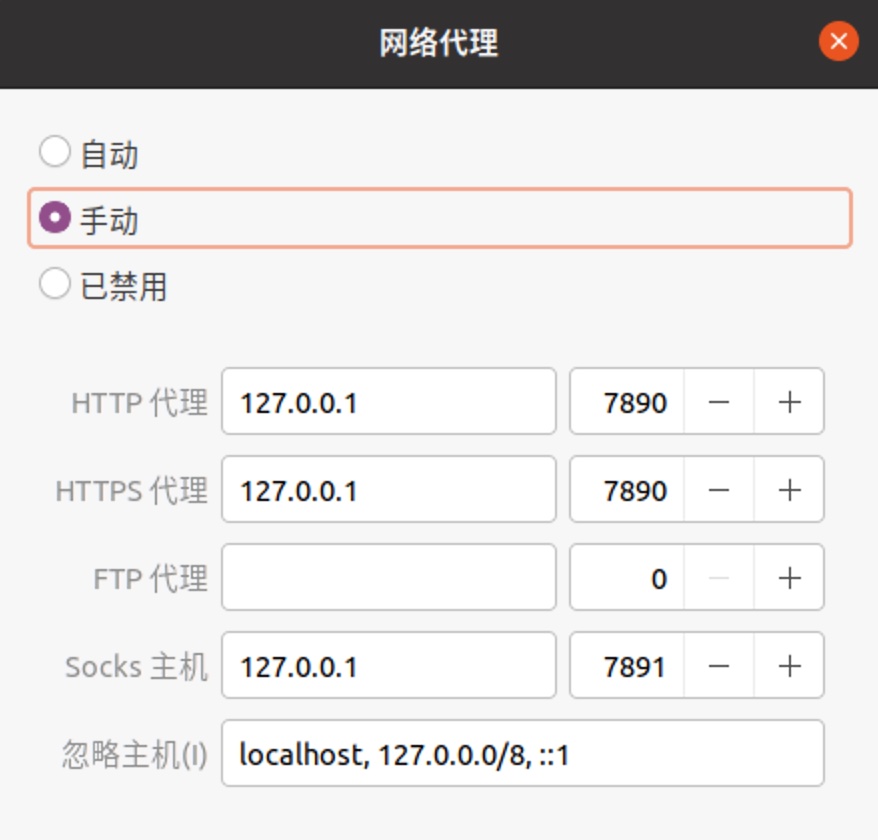Click the HTTPS port number 7890 field

coord(627,489)
